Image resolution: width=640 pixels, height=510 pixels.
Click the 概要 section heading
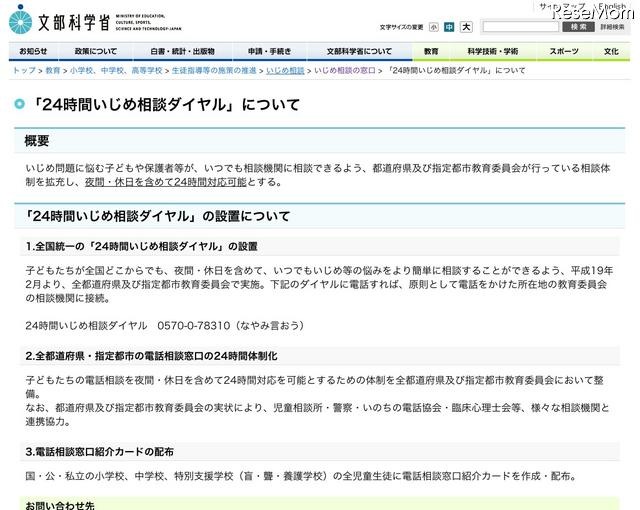[37, 141]
